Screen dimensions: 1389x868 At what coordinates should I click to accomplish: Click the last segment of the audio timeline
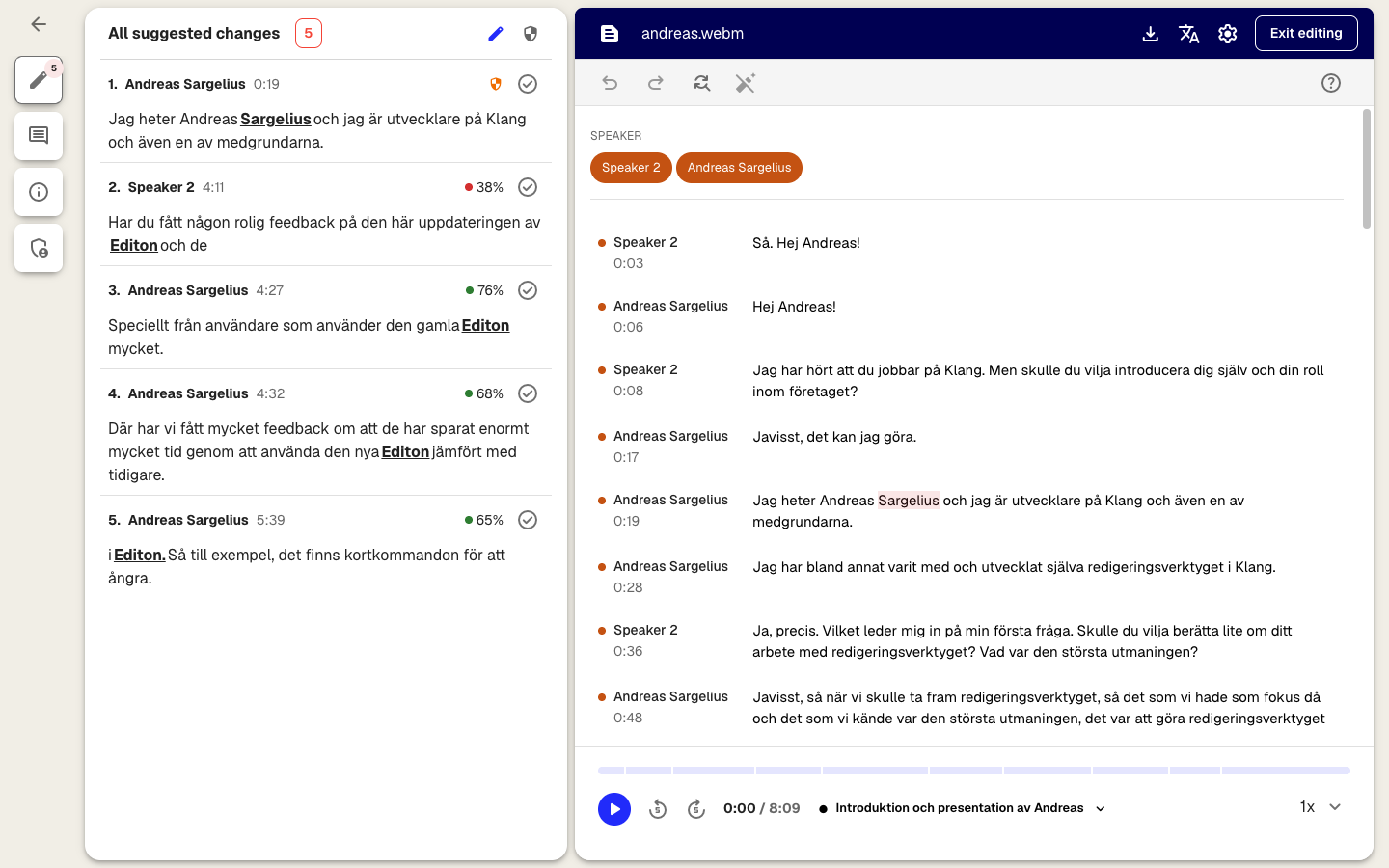coord(1286,771)
